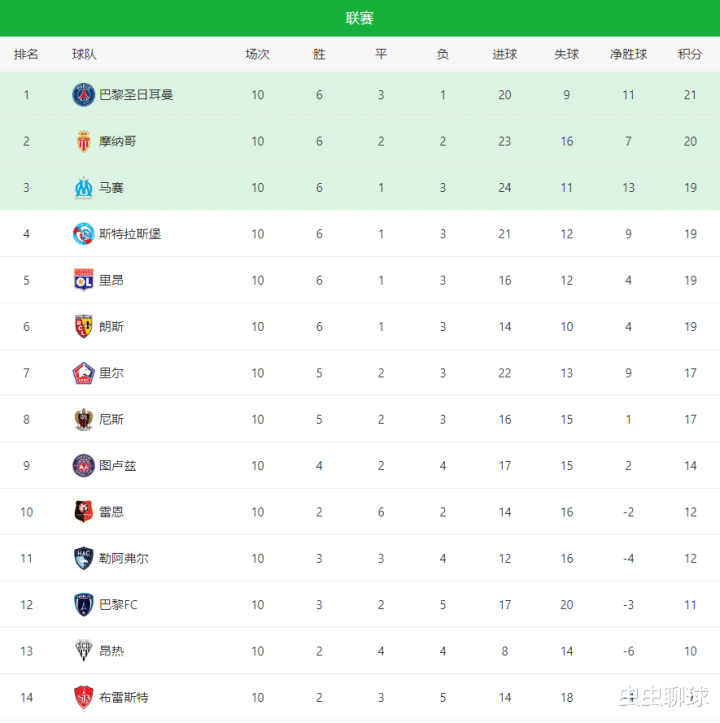Click the 进球 column header

504,54
